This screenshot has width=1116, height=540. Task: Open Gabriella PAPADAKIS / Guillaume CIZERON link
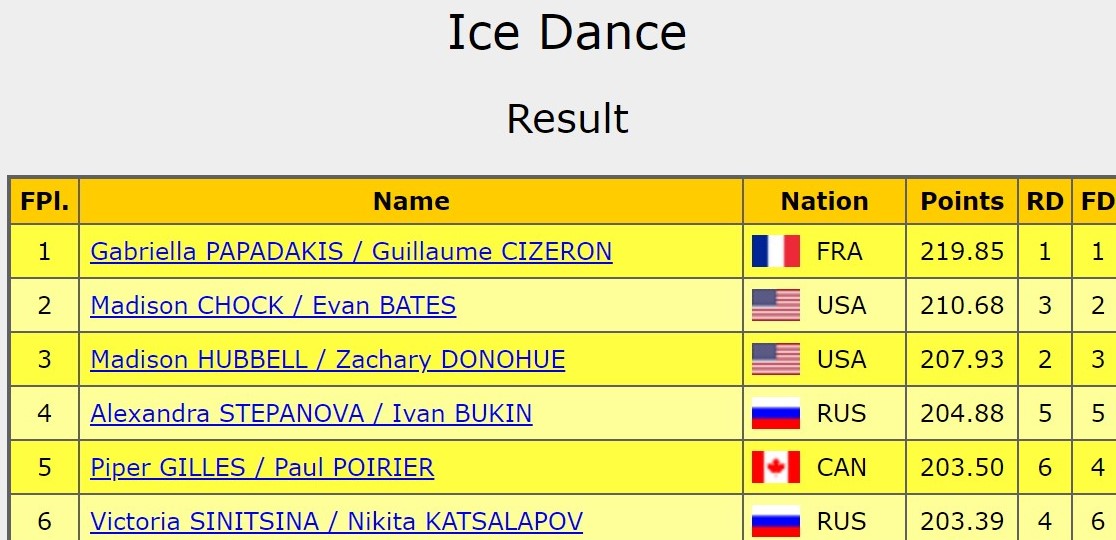(x=351, y=251)
